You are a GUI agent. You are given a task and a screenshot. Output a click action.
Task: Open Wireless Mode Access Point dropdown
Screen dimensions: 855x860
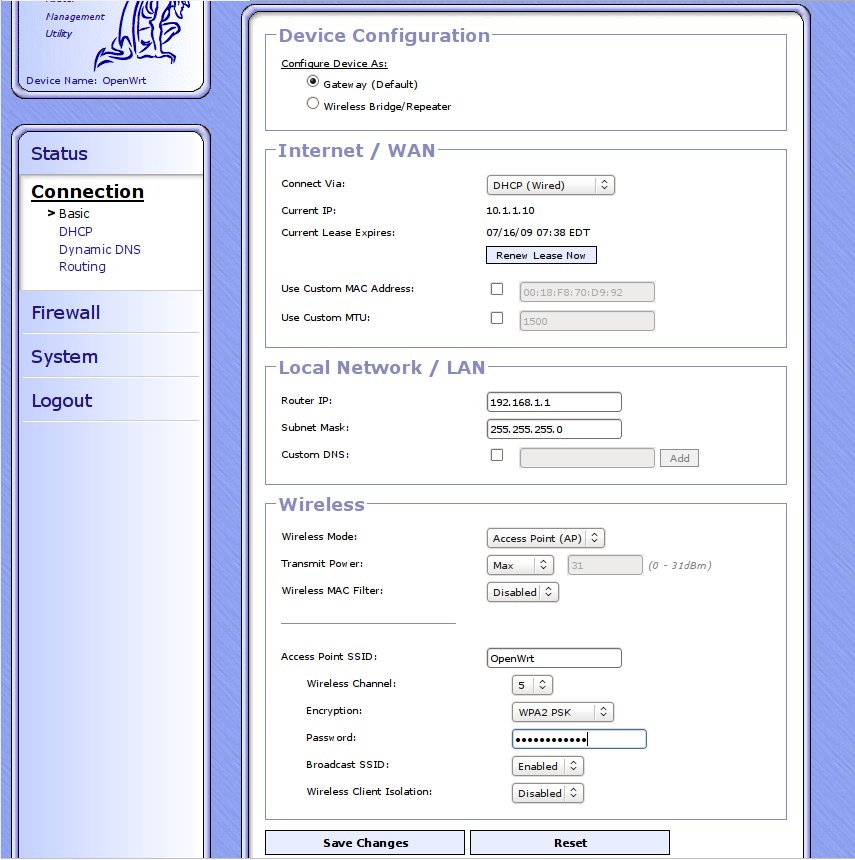[x=546, y=538]
